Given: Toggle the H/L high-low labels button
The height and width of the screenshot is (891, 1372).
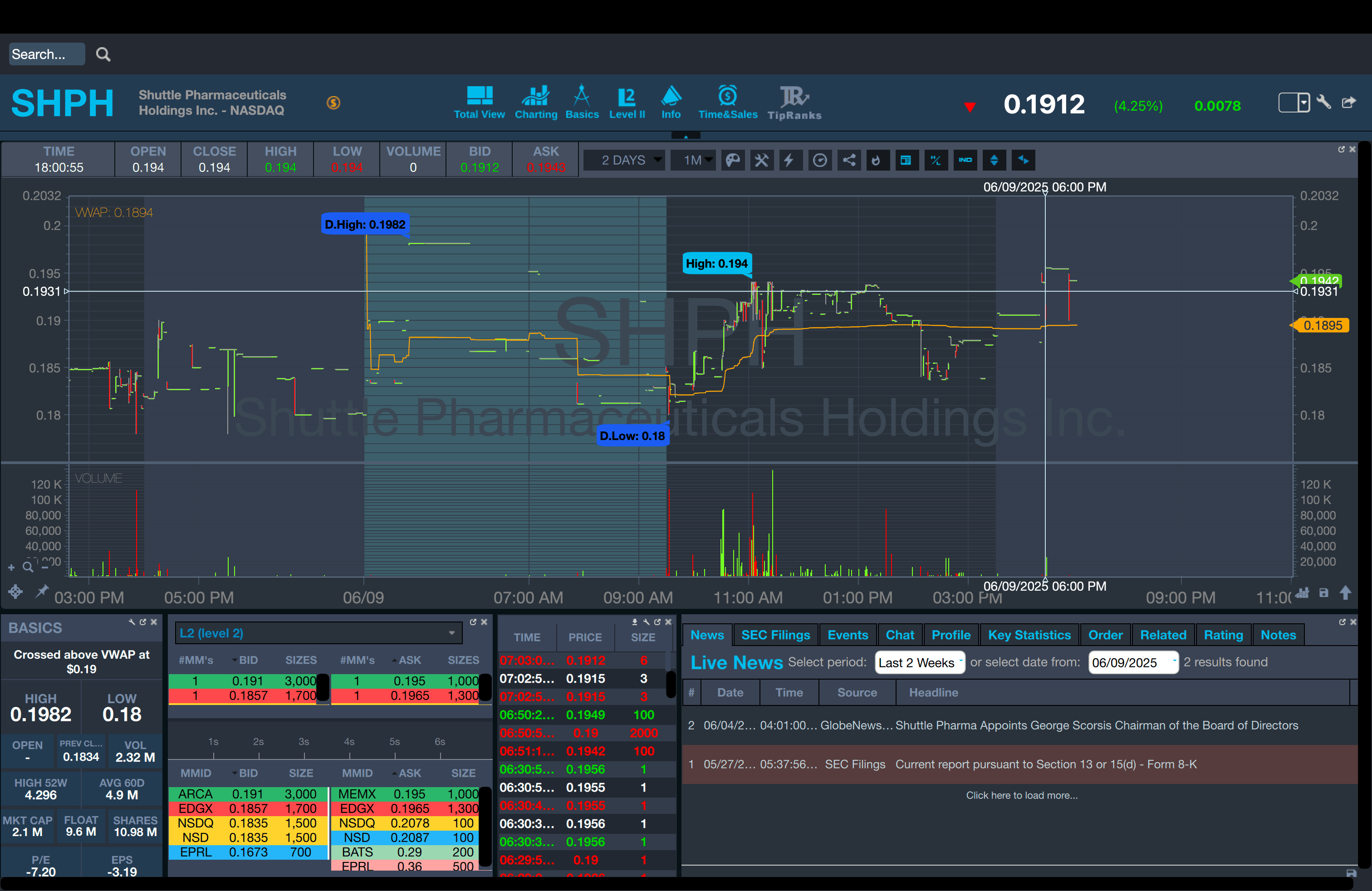Looking at the screenshot, I should [x=936, y=160].
